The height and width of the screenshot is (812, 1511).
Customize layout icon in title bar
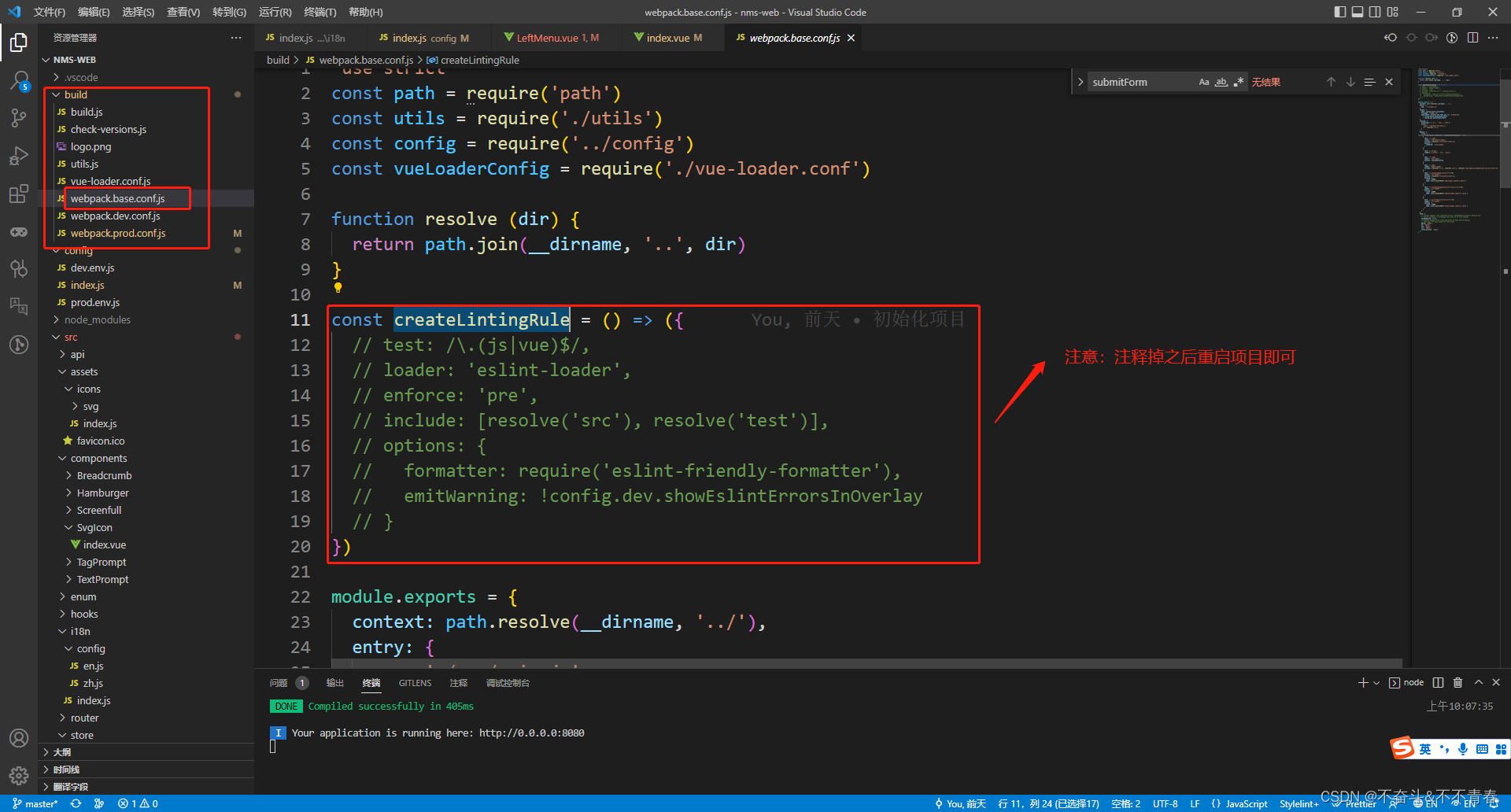click(x=1393, y=12)
